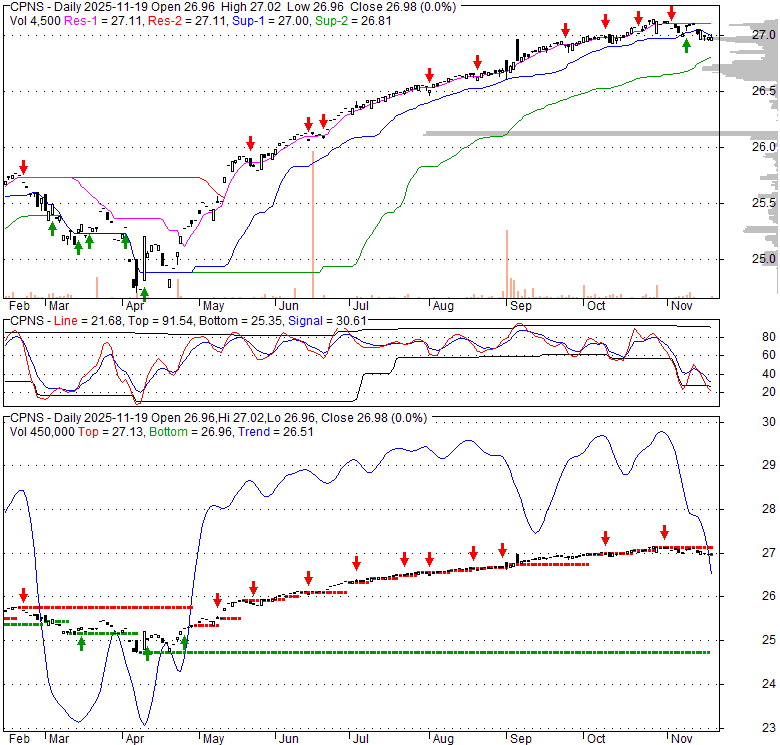This screenshot has width=780, height=745.
Task: Select the green arrow at April low on top chart
Action: pos(144,293)
